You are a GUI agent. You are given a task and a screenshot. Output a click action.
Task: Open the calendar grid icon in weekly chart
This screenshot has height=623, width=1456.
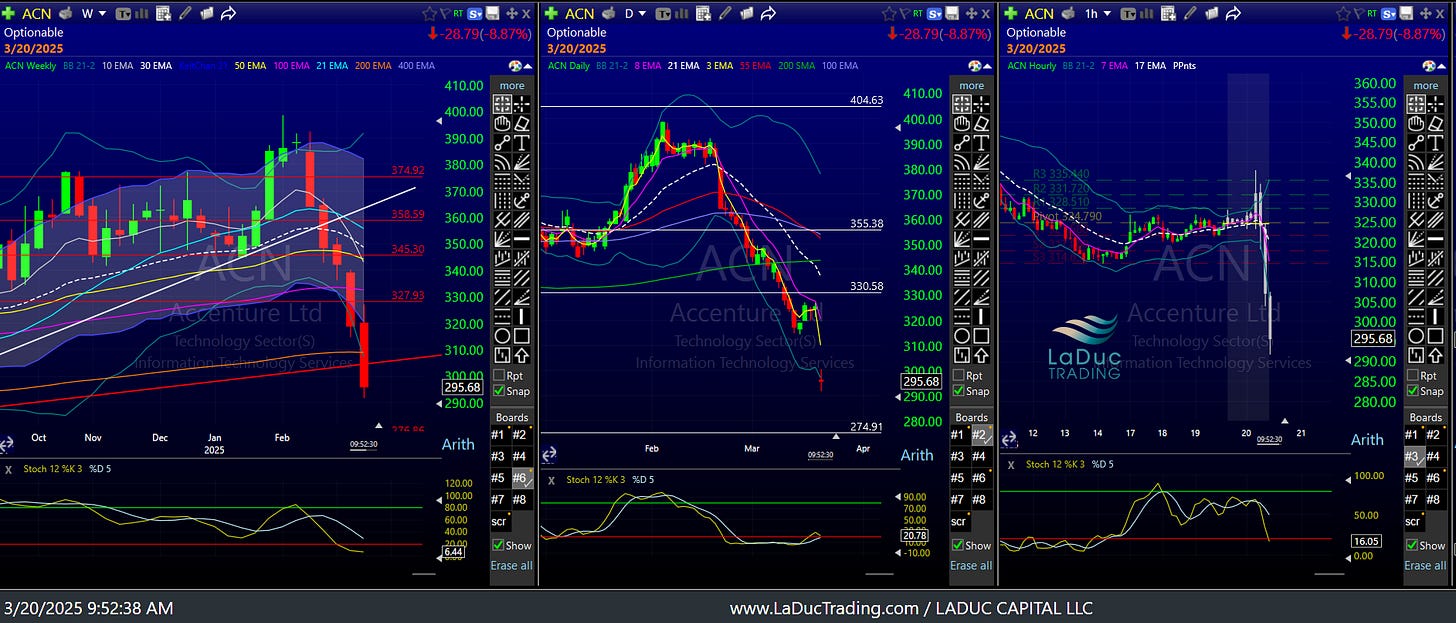tap(163, 13)
